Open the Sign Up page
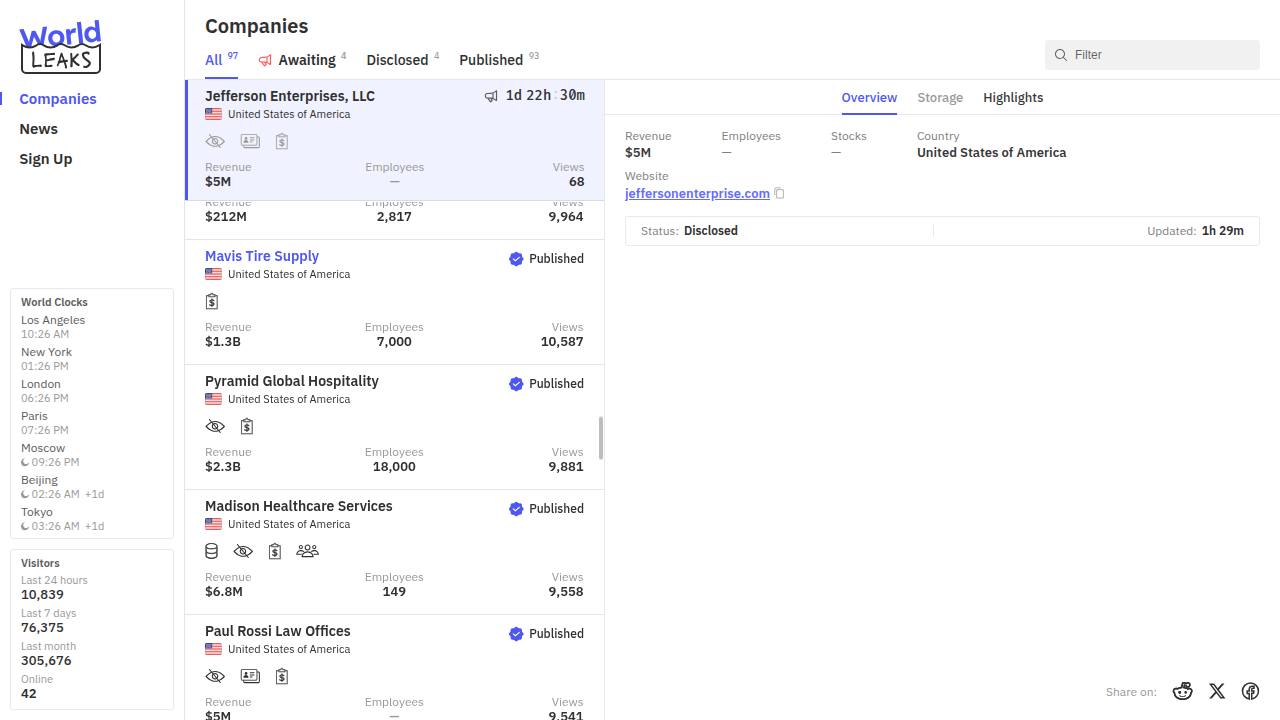This screenshot has width=1280, height=720. (x=46, y=159)
